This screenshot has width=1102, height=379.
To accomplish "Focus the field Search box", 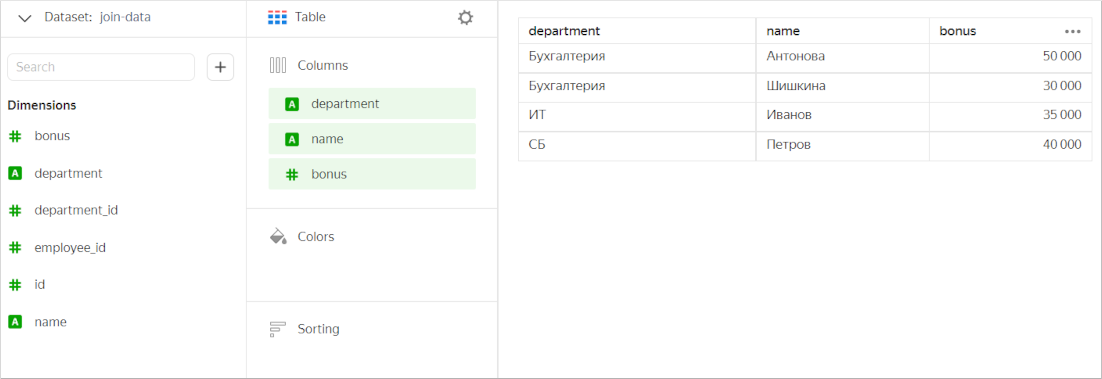I will [x=101, y=67].
